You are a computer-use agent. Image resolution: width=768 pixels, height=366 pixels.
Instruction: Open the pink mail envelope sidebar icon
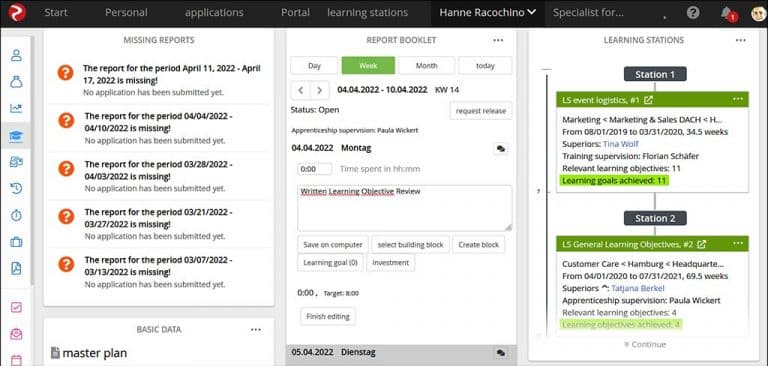[16, 334]
